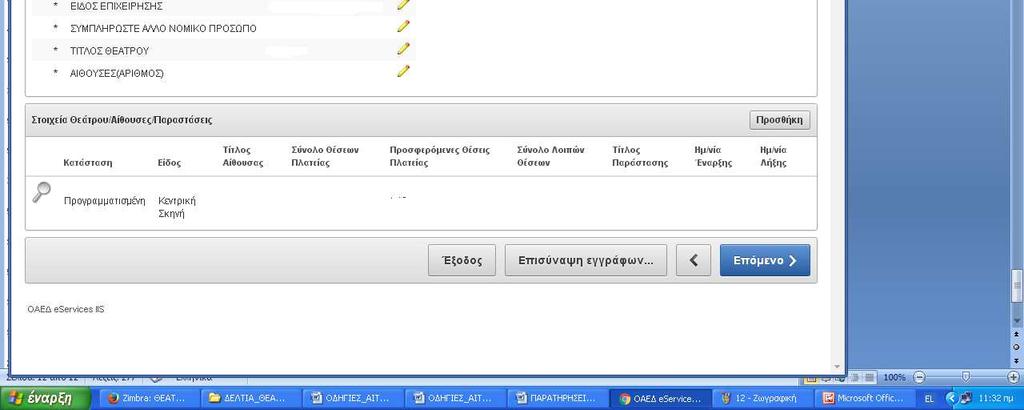Click Τίτλος Παράστασης column header
The image size is (1024, 410).
pos(640,156)
